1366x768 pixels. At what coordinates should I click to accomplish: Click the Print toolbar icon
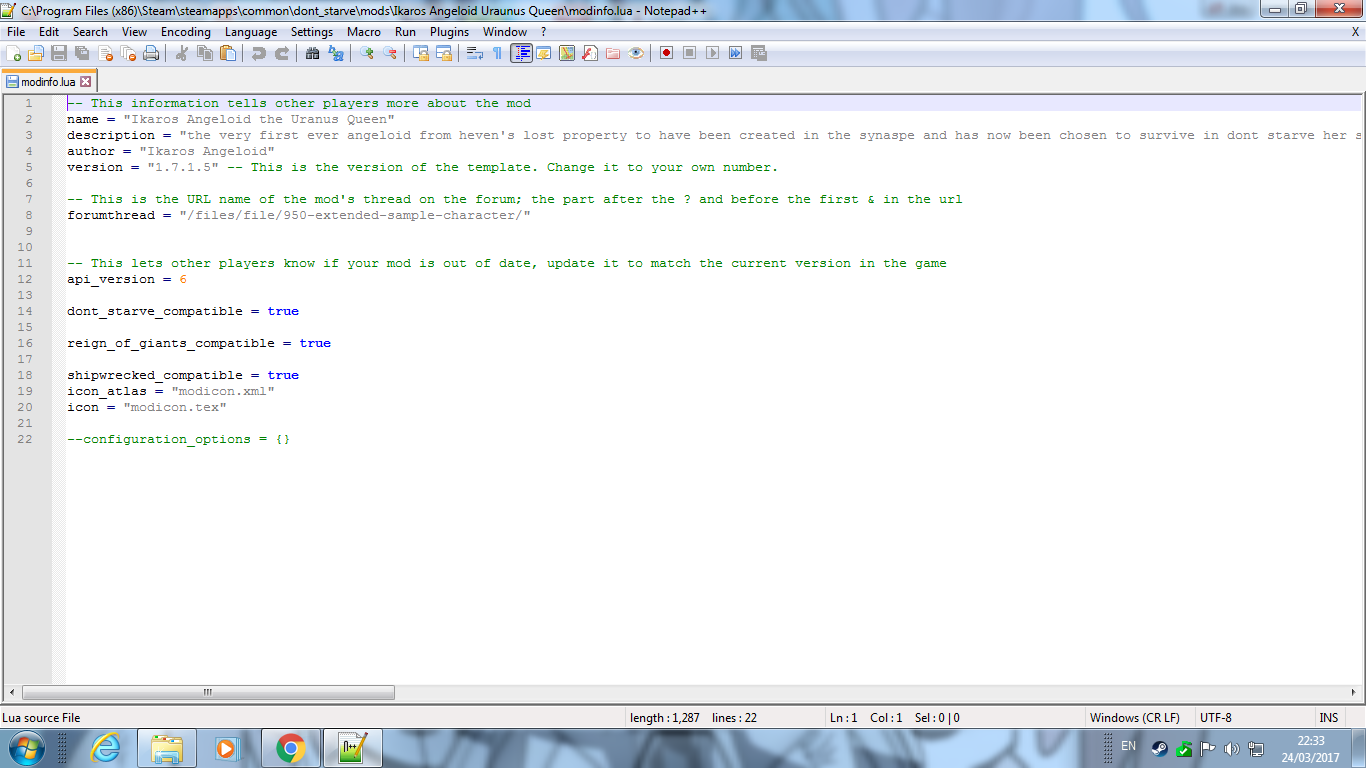[151, 53]
